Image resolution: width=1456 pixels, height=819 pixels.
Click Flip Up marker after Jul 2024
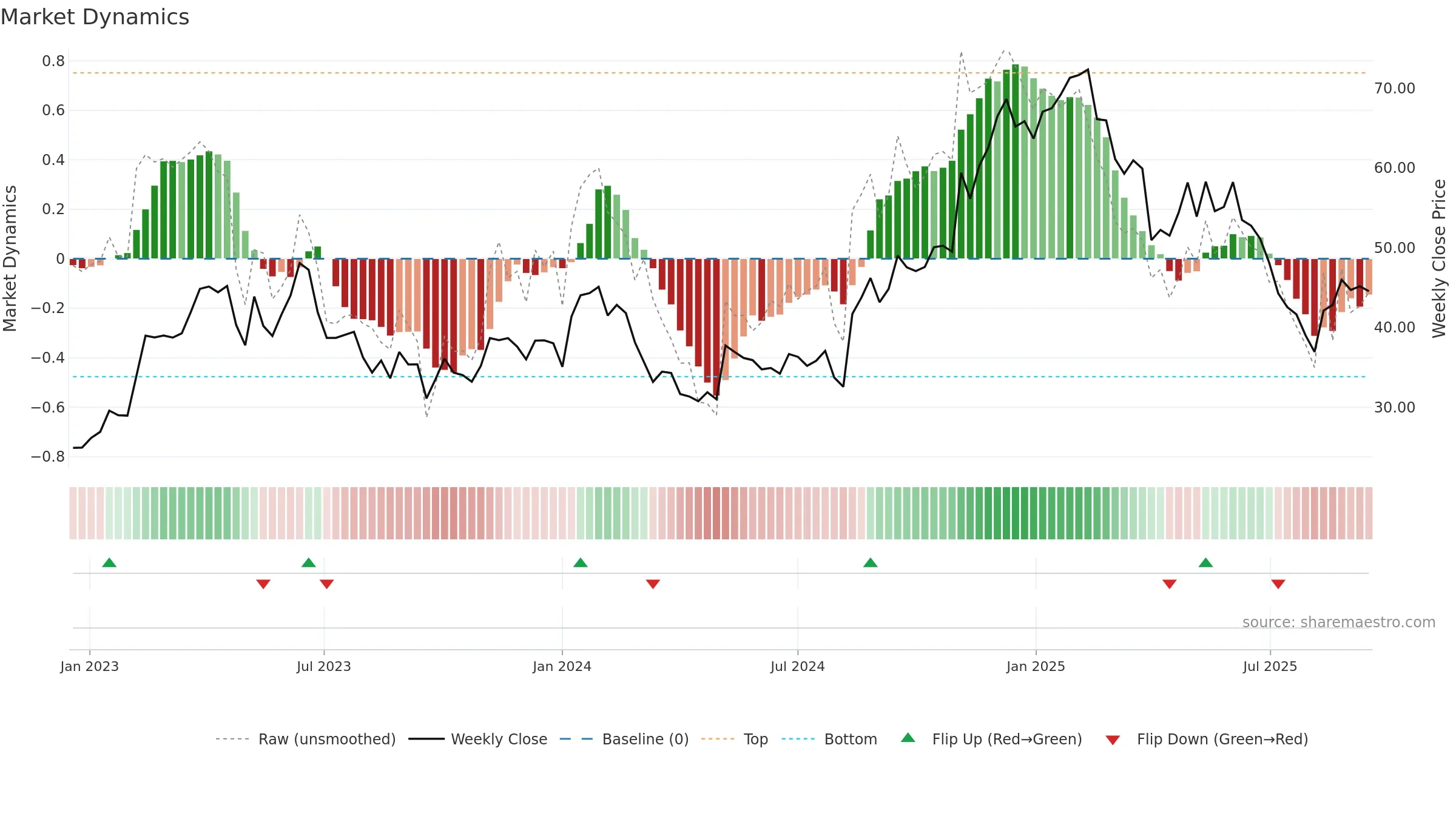coord(871,562)
